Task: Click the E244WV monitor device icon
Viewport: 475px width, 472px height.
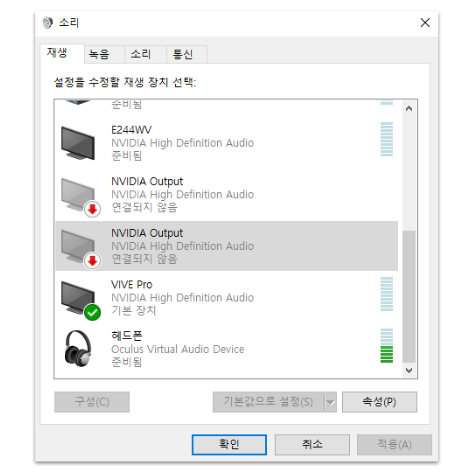Action: coord(78,143)
